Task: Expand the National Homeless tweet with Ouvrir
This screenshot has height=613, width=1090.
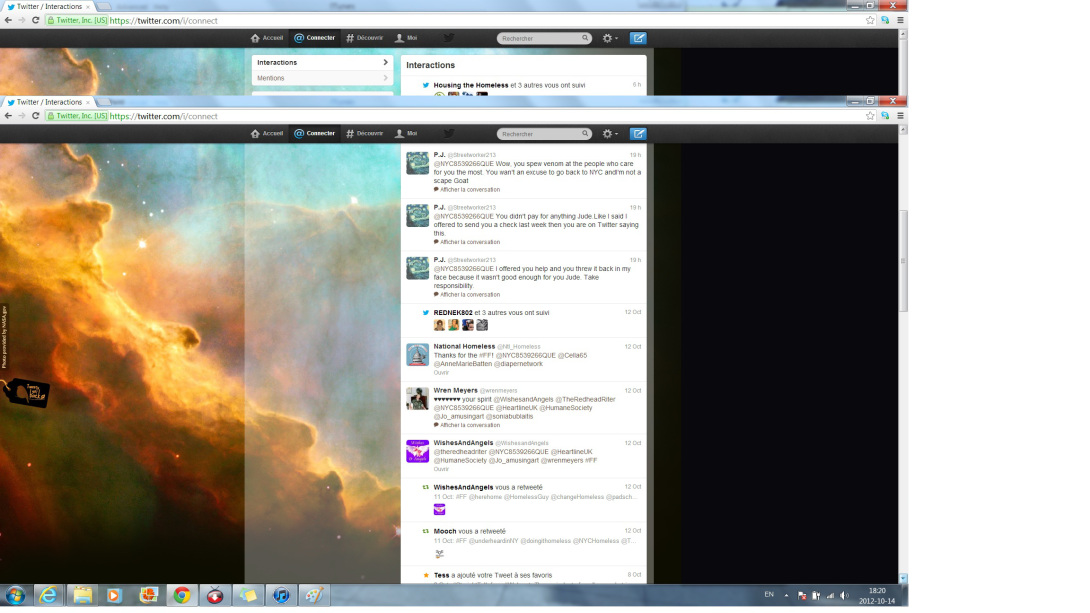Action: pos(441,372)
